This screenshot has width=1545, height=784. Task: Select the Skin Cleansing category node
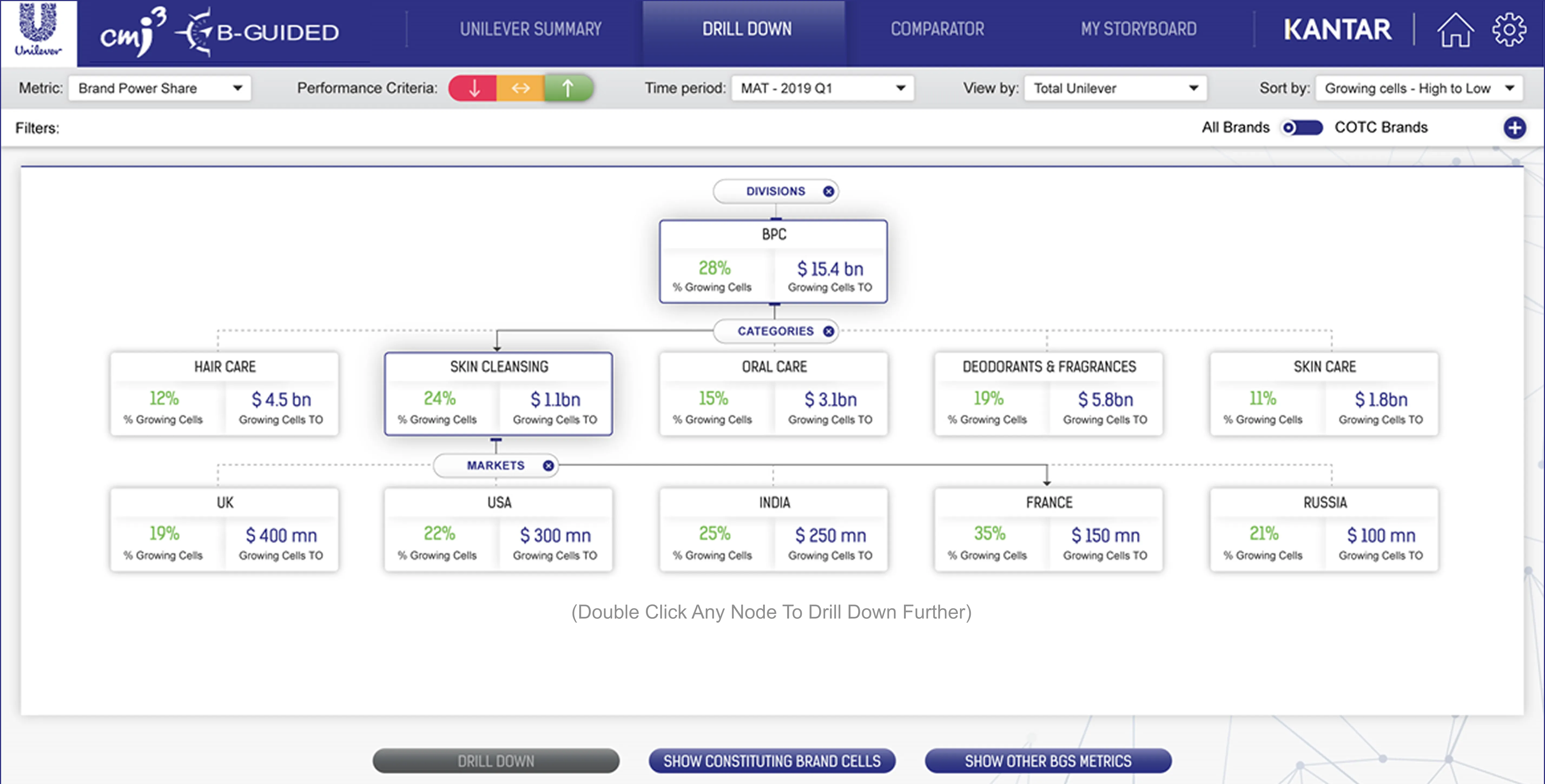click(x=499, y=394)
